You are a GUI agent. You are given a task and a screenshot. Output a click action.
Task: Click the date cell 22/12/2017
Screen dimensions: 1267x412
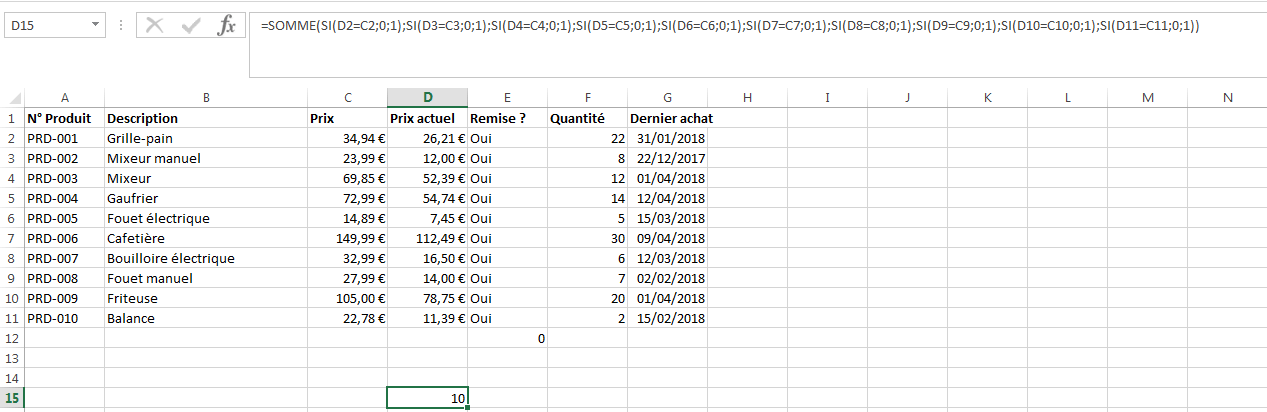[667, 158]
